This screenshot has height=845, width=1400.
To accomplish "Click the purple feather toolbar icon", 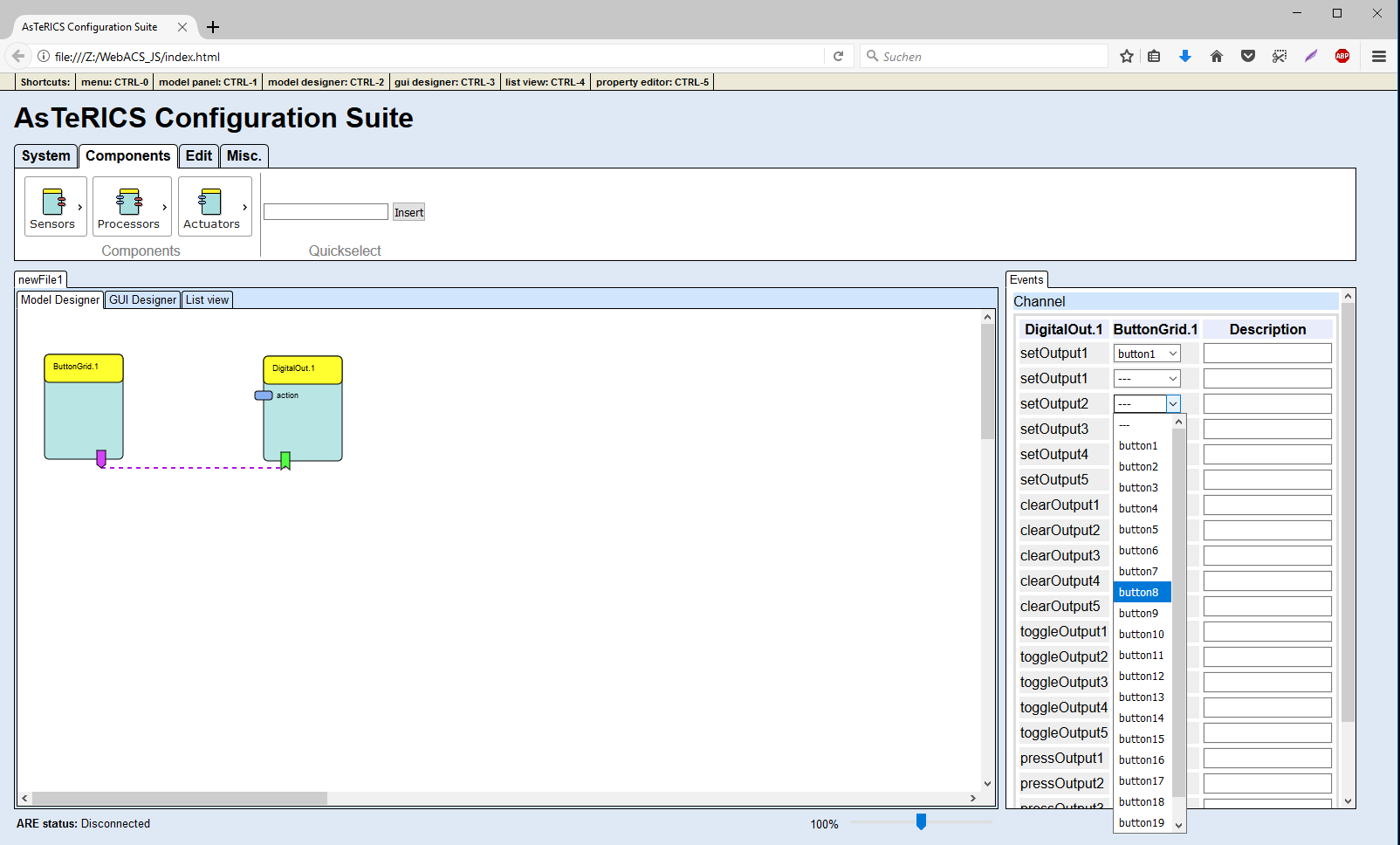I will pos(1311,56).
